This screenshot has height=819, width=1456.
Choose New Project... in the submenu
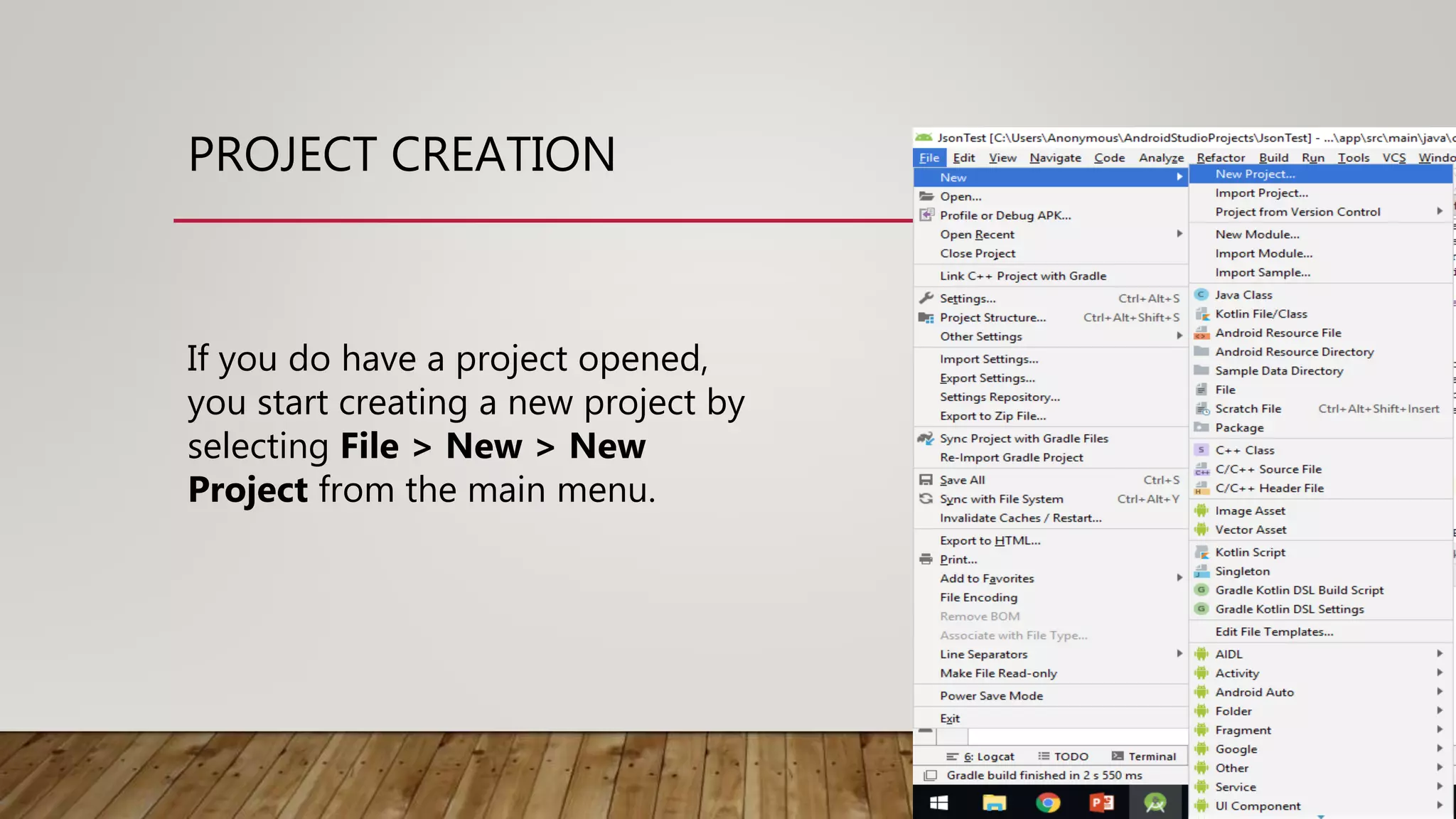1320,174
